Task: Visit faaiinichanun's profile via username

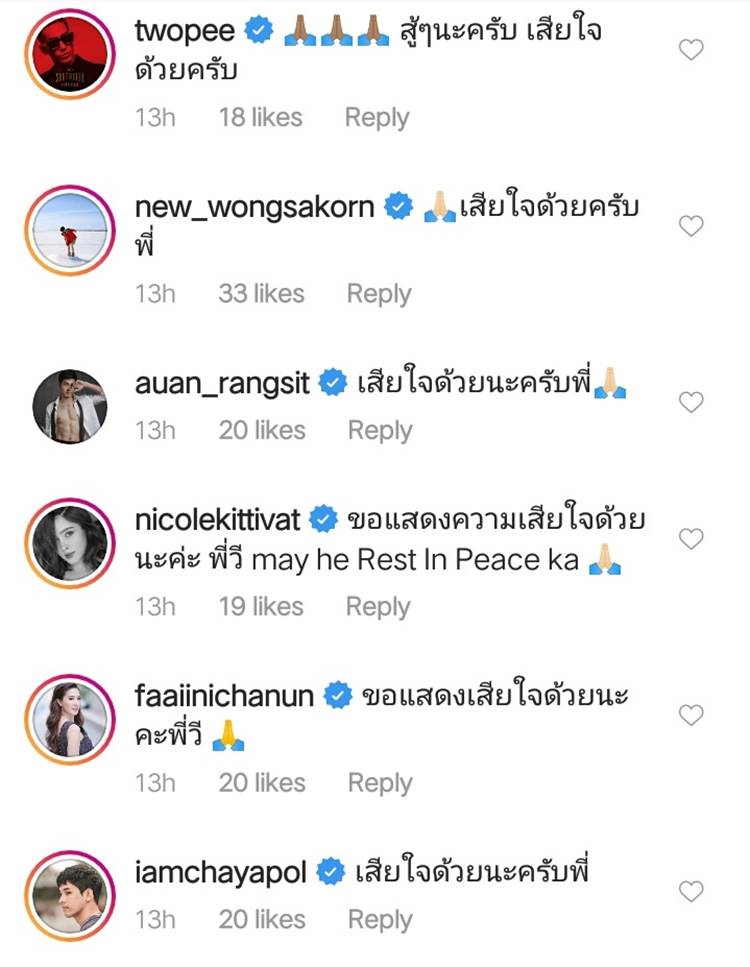Action: (x=225, y=695)
